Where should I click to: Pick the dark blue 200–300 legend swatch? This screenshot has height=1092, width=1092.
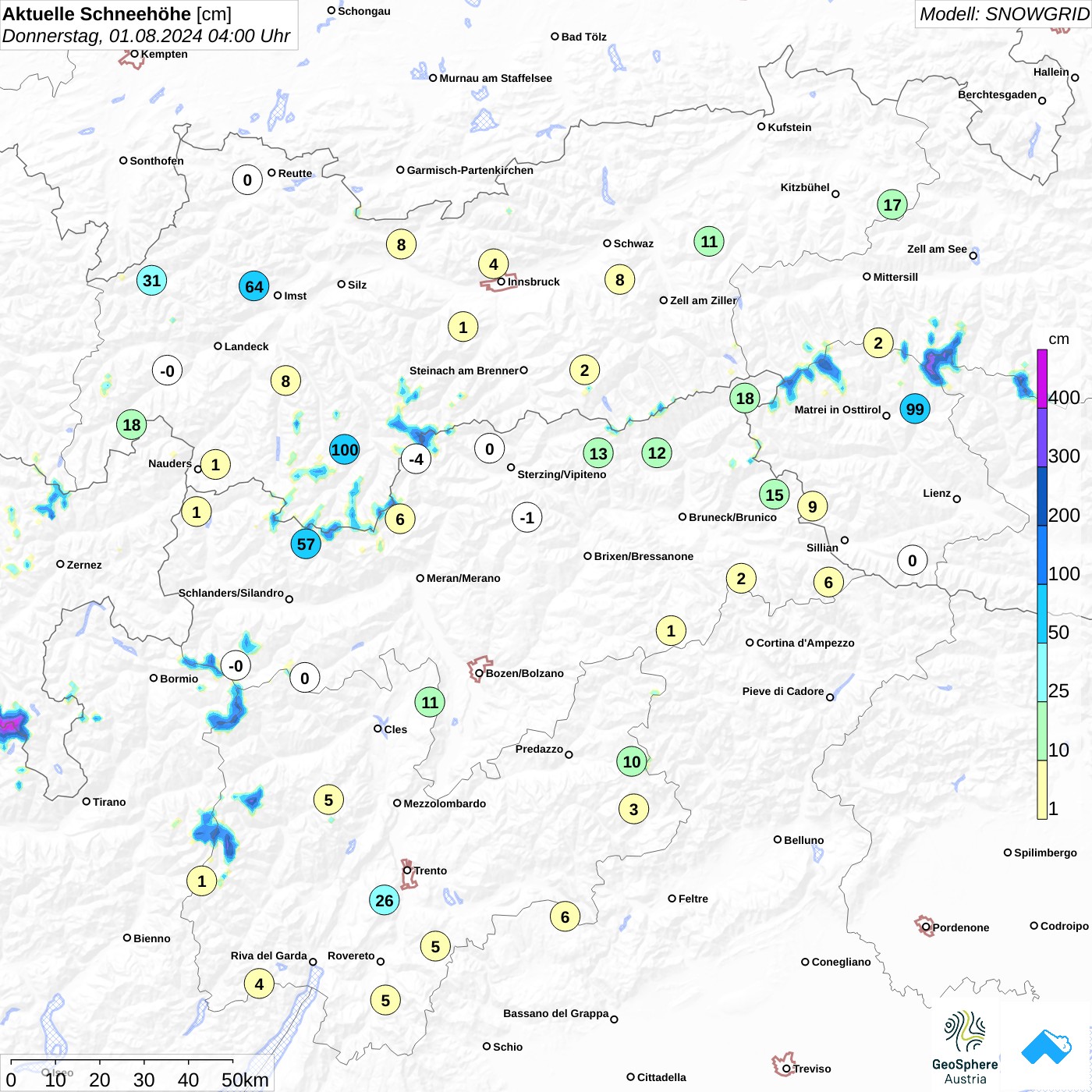click(1042, 496)
